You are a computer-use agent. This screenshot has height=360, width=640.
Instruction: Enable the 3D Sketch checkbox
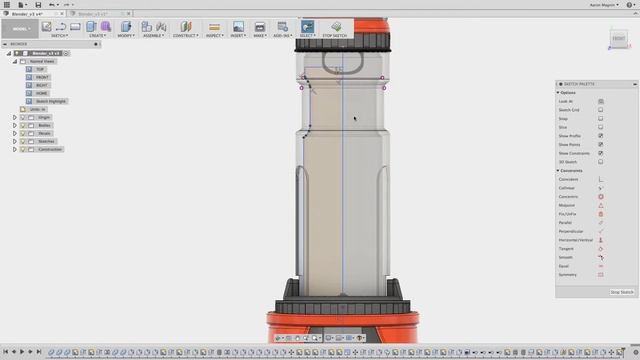(x=600, y=162)
